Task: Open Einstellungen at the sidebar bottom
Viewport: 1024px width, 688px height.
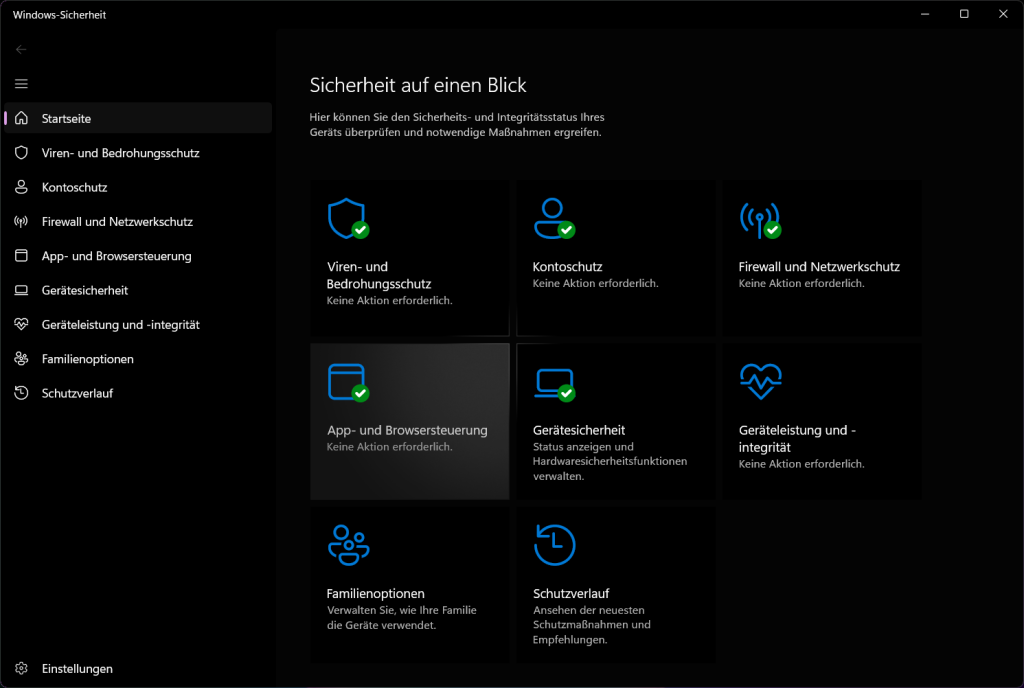Action: (x=77, y=668)
